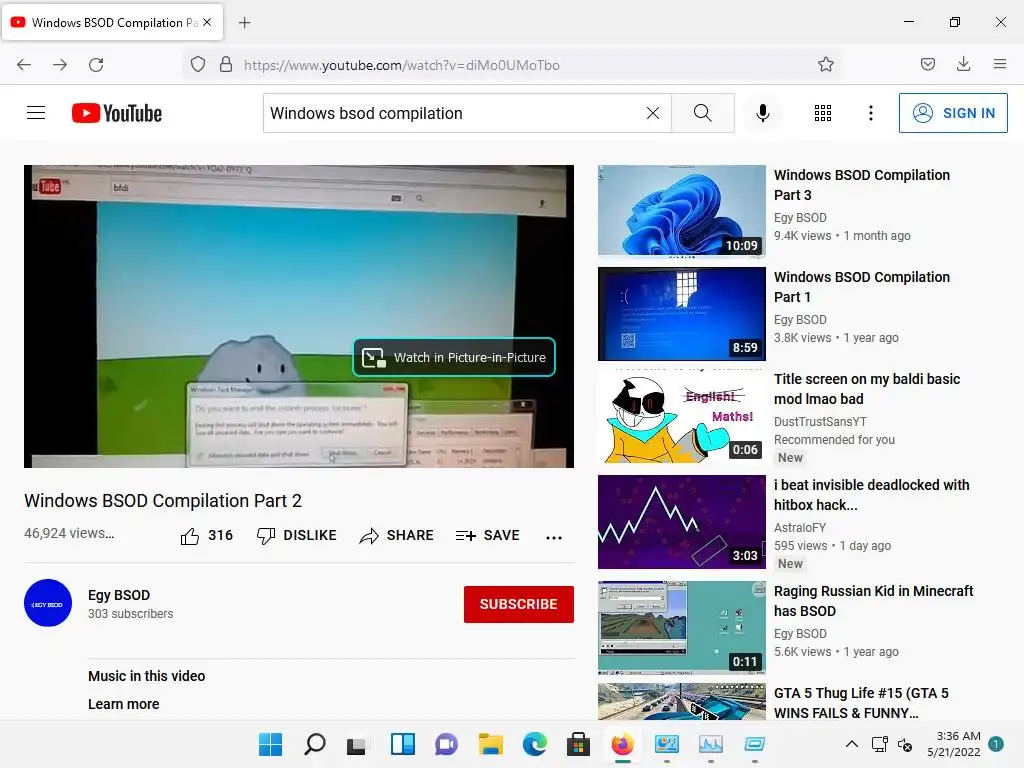1024x768 pixels.
Task: Open the Egy BSOD channel name link
Action: point(119,595)
